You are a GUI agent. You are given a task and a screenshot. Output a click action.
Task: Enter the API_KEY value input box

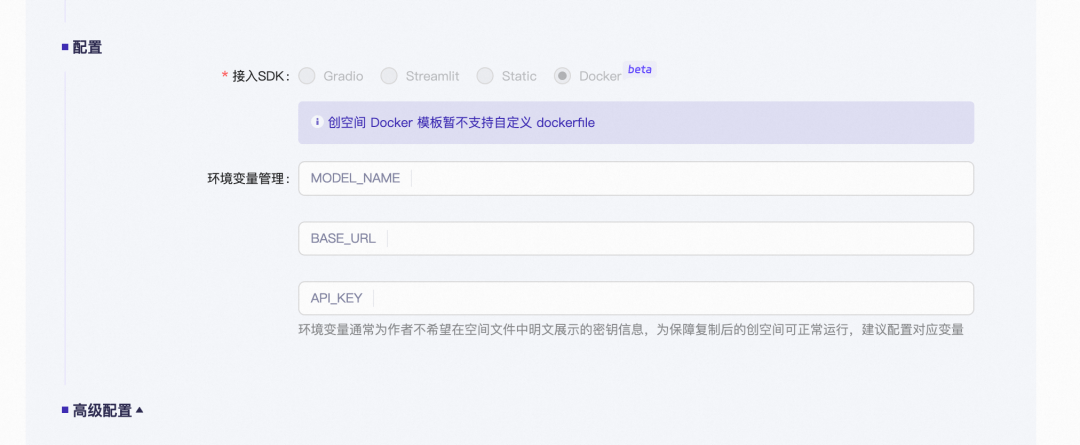[x=672, y=298]
